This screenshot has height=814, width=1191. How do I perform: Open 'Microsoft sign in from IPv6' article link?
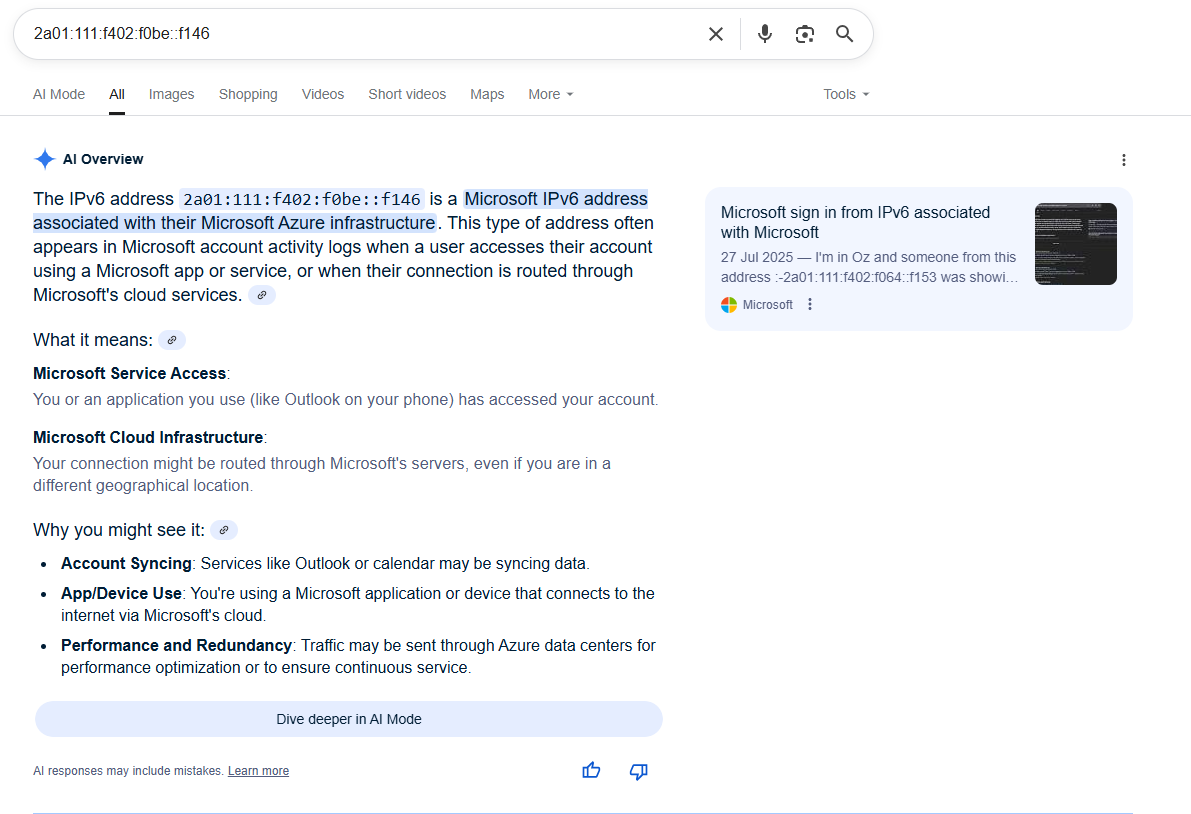855,222
